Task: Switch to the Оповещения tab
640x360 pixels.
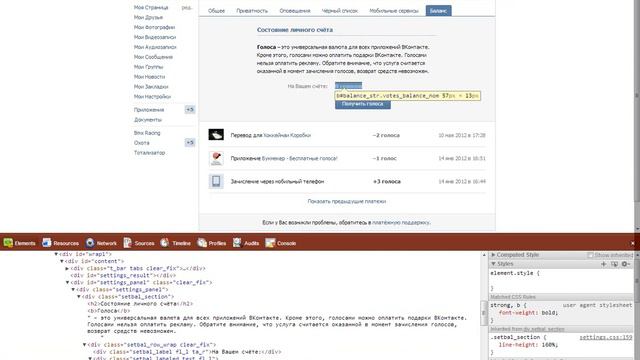Action: tap(295, 11)
